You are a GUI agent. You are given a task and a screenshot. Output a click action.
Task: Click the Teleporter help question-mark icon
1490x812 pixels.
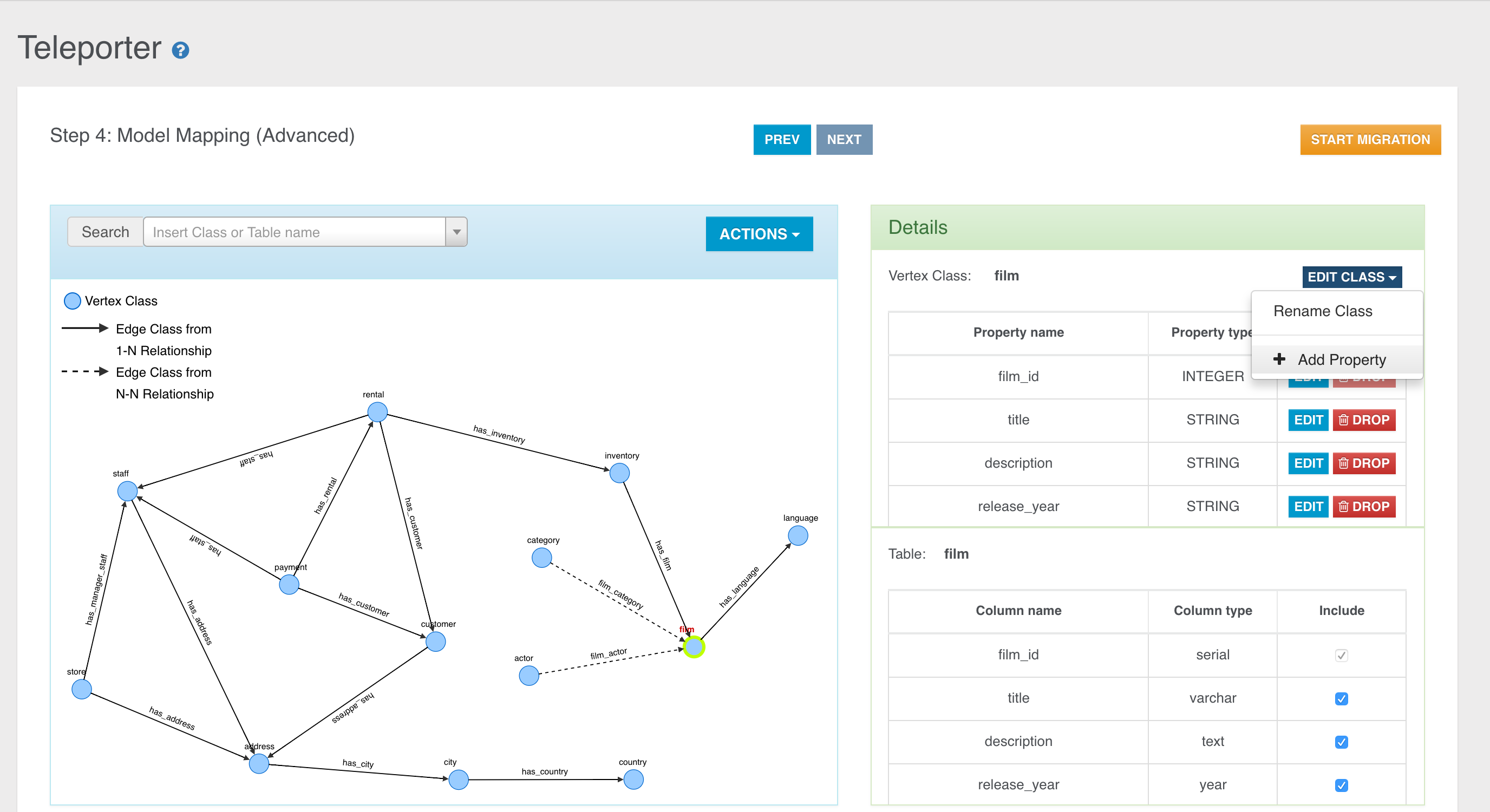(180, 50)
